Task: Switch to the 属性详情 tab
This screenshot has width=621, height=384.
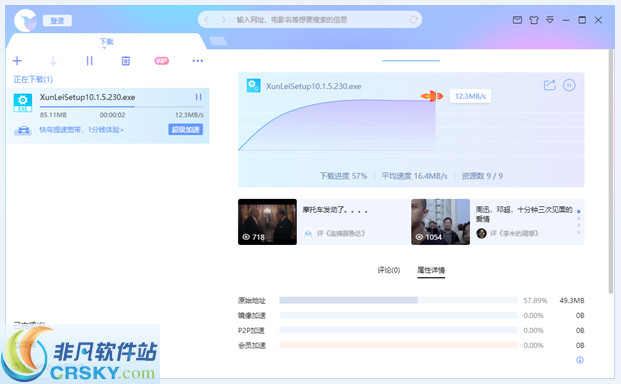Action: click(431, 270)
